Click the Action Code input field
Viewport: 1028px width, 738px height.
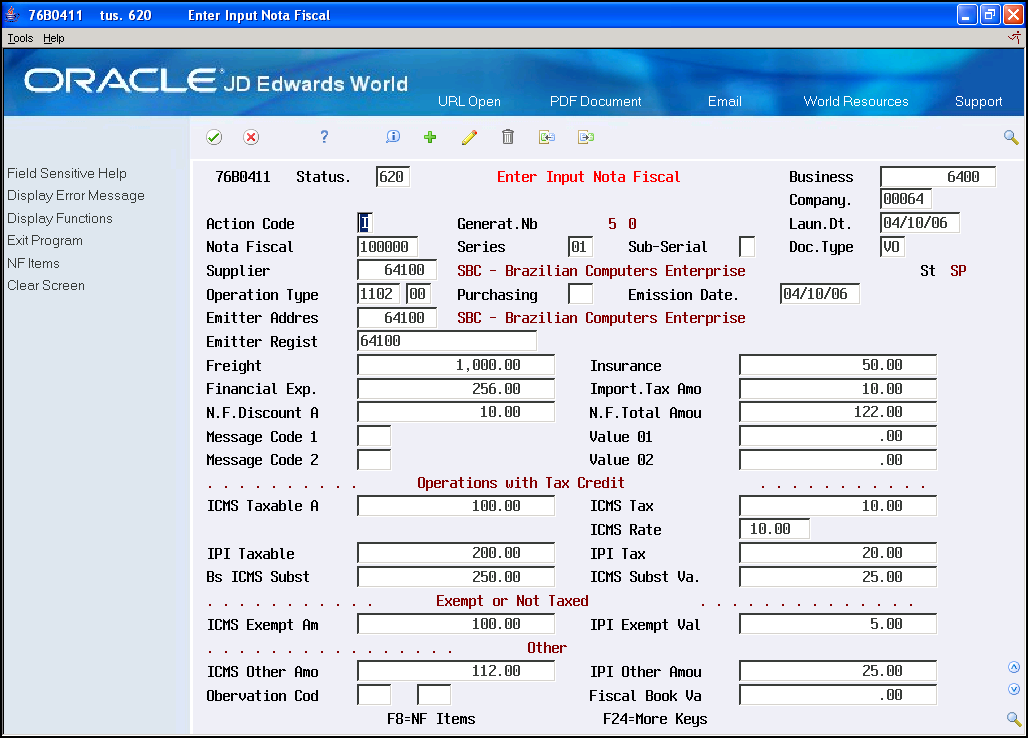tap(365, 223)
